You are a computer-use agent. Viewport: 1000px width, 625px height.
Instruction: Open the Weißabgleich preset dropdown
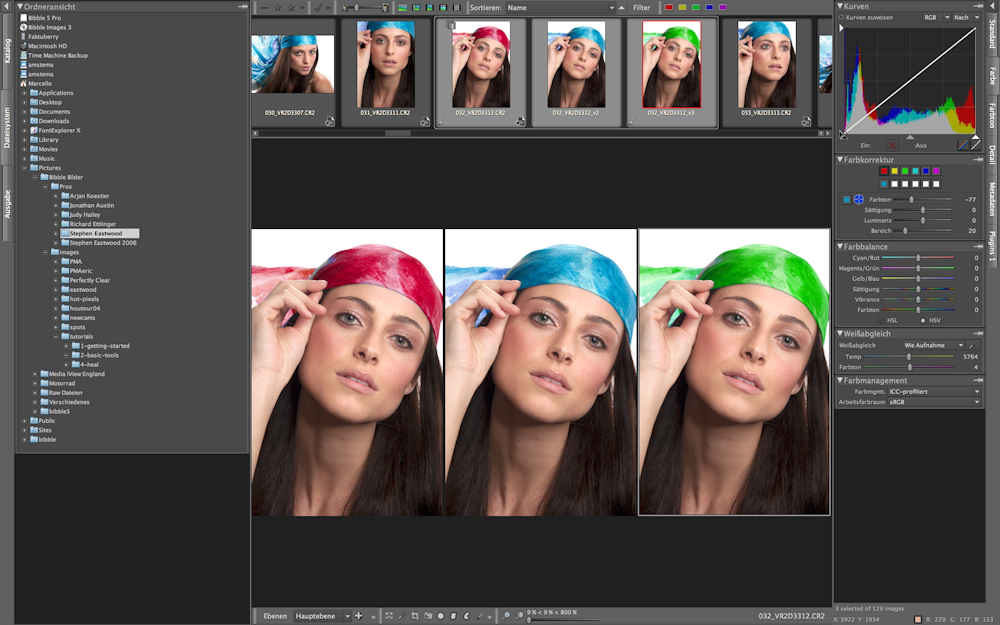point(933,345)
